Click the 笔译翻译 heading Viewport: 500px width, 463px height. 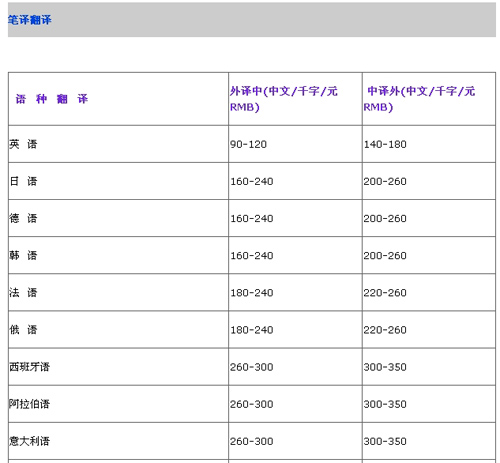point(30,20)
